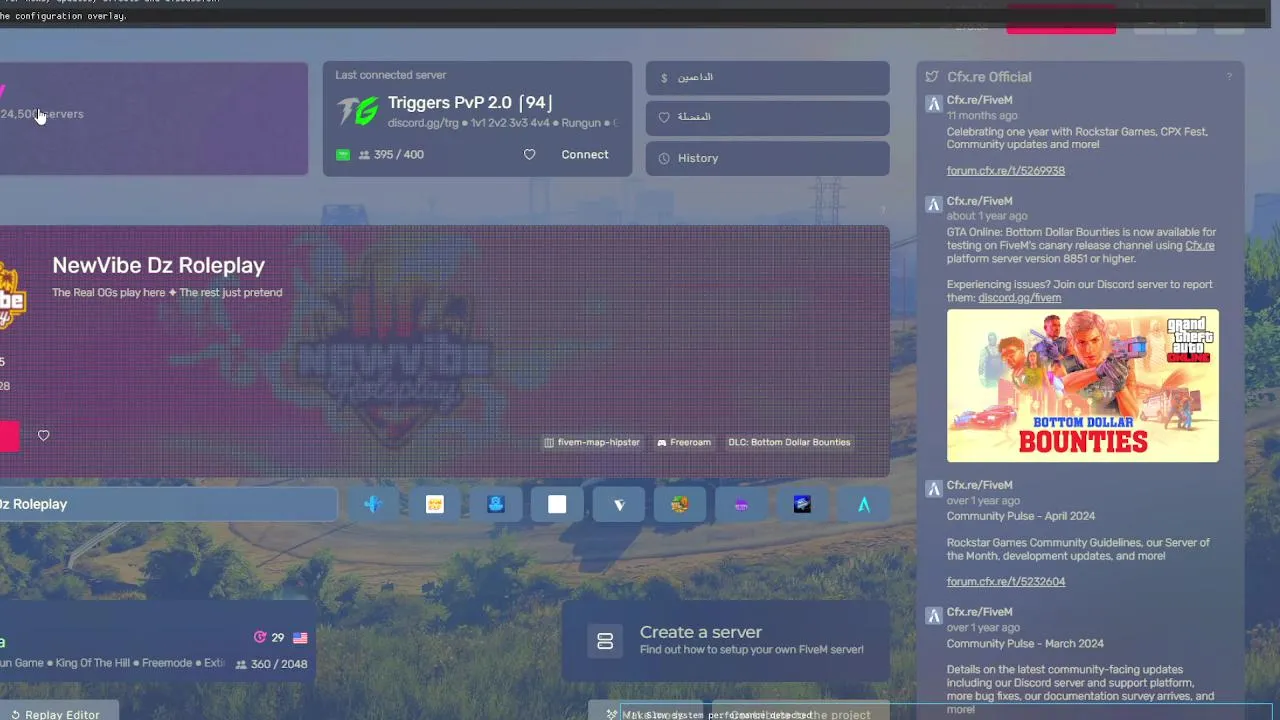Click the Last connected server label
Image resolution: width=1280 pixels, height=720 pixels.
tap(391, 75)
